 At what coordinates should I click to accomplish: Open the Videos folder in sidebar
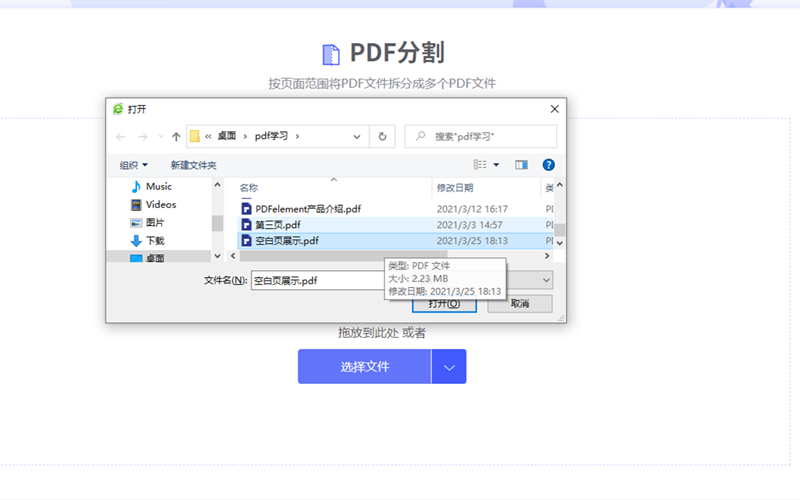[x=160, y=205]
